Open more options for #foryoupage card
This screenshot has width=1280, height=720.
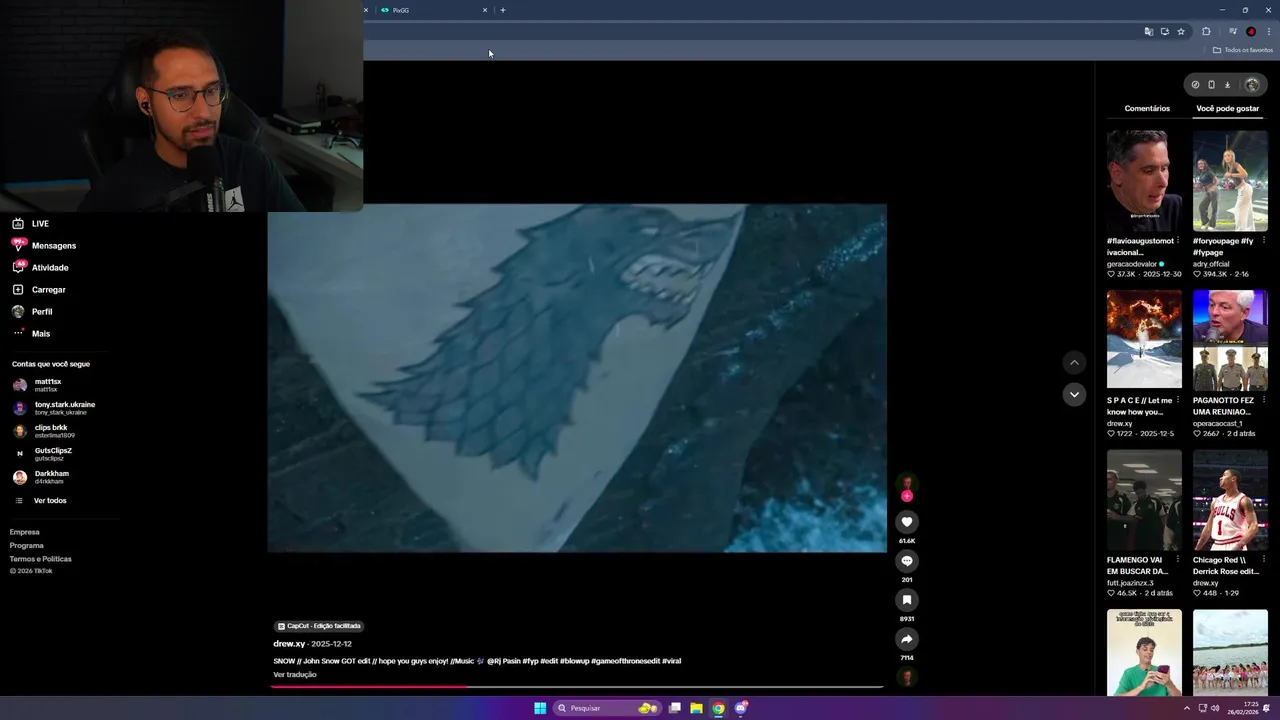click(x=1263, y=240)
